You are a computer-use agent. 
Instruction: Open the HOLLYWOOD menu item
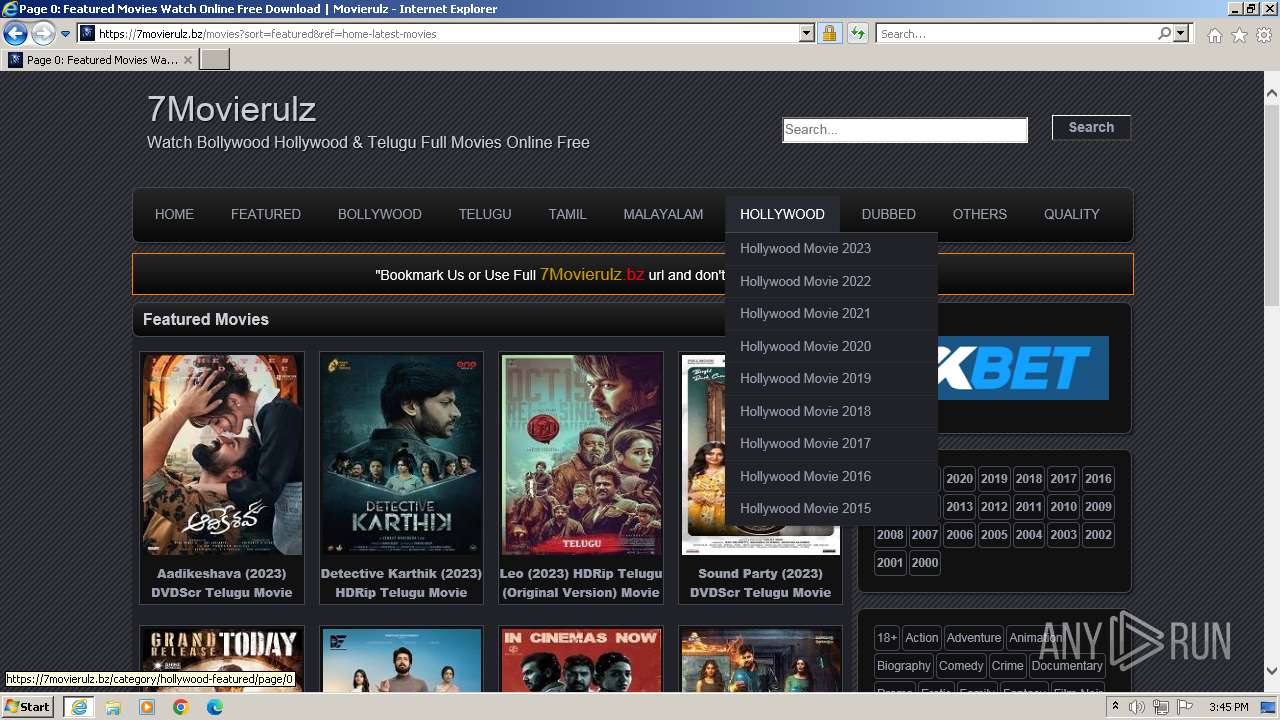782,214
